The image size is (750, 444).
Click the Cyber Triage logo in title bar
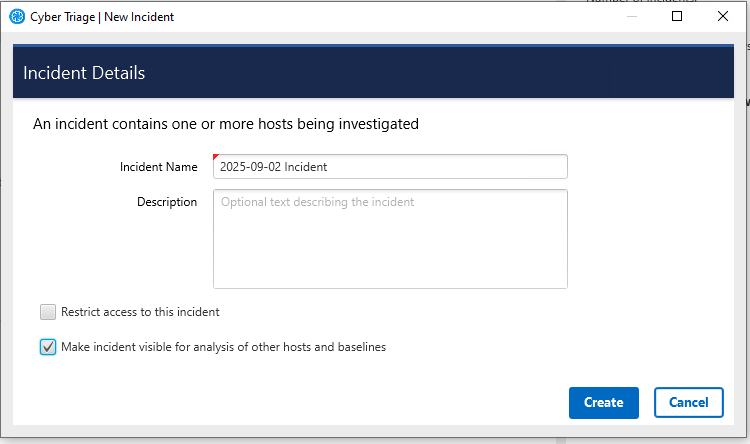coord(17,16)
